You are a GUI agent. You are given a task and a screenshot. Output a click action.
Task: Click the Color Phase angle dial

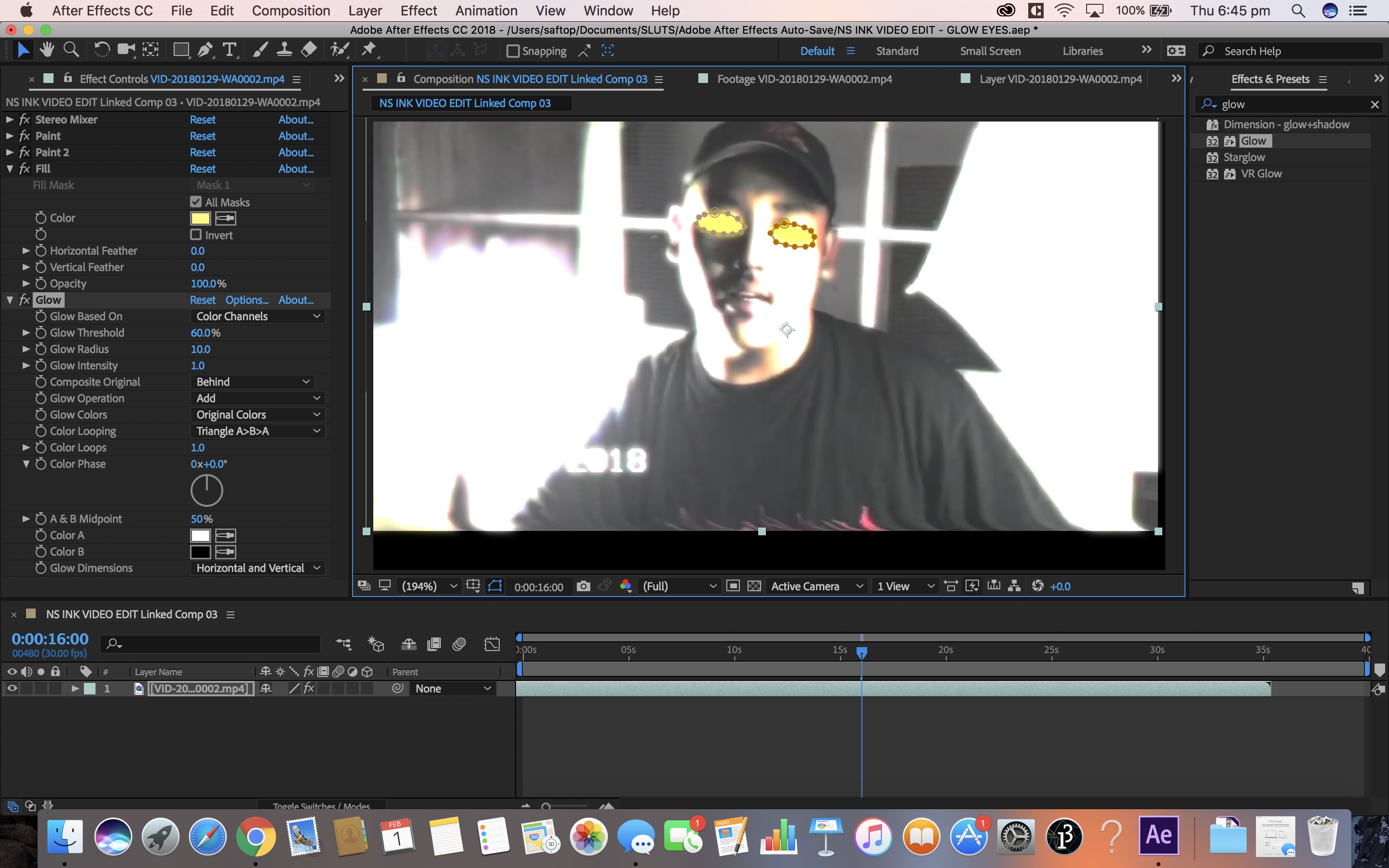(206, 491)
